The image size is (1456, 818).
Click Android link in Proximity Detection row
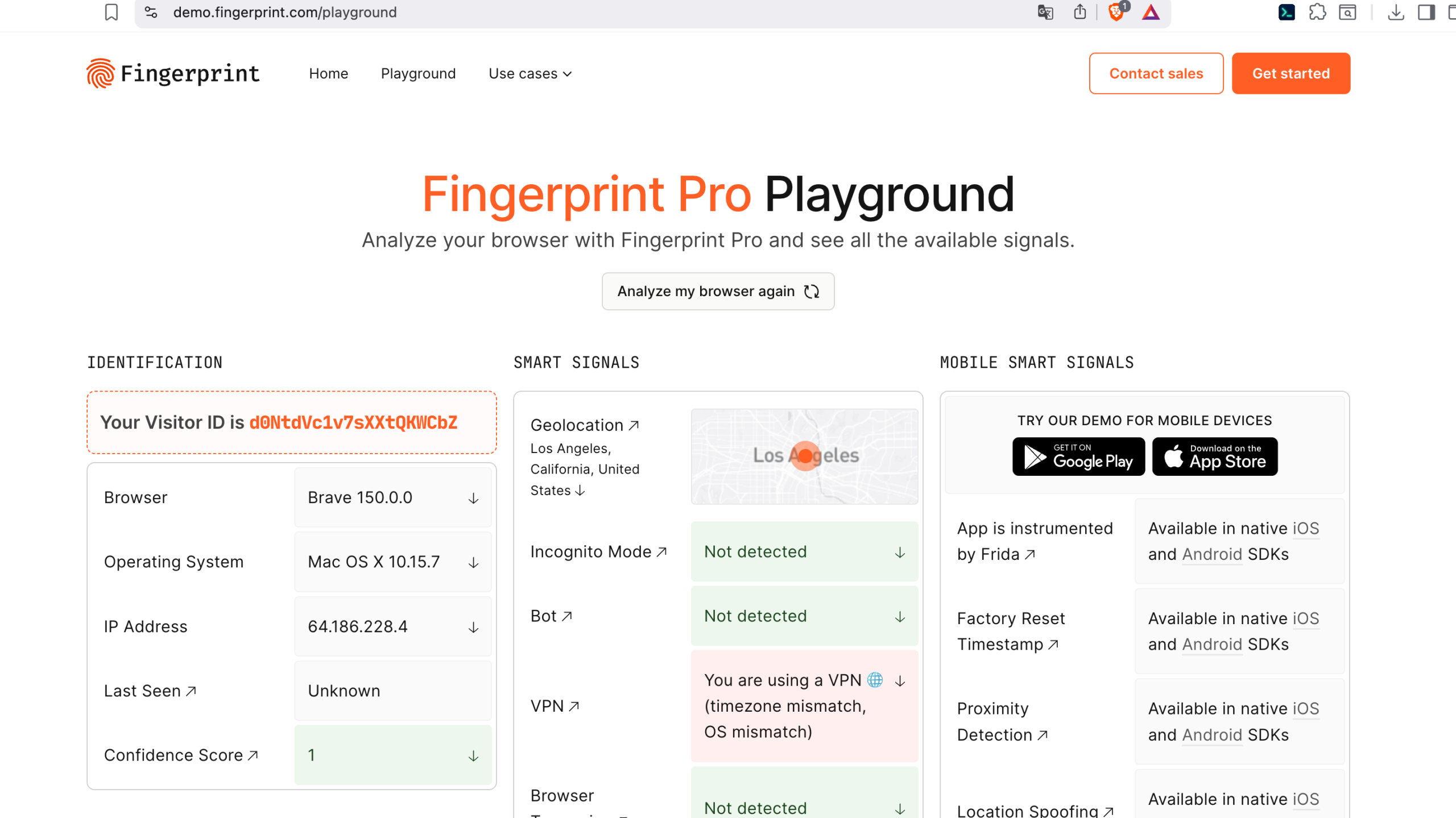point(1212,735)
